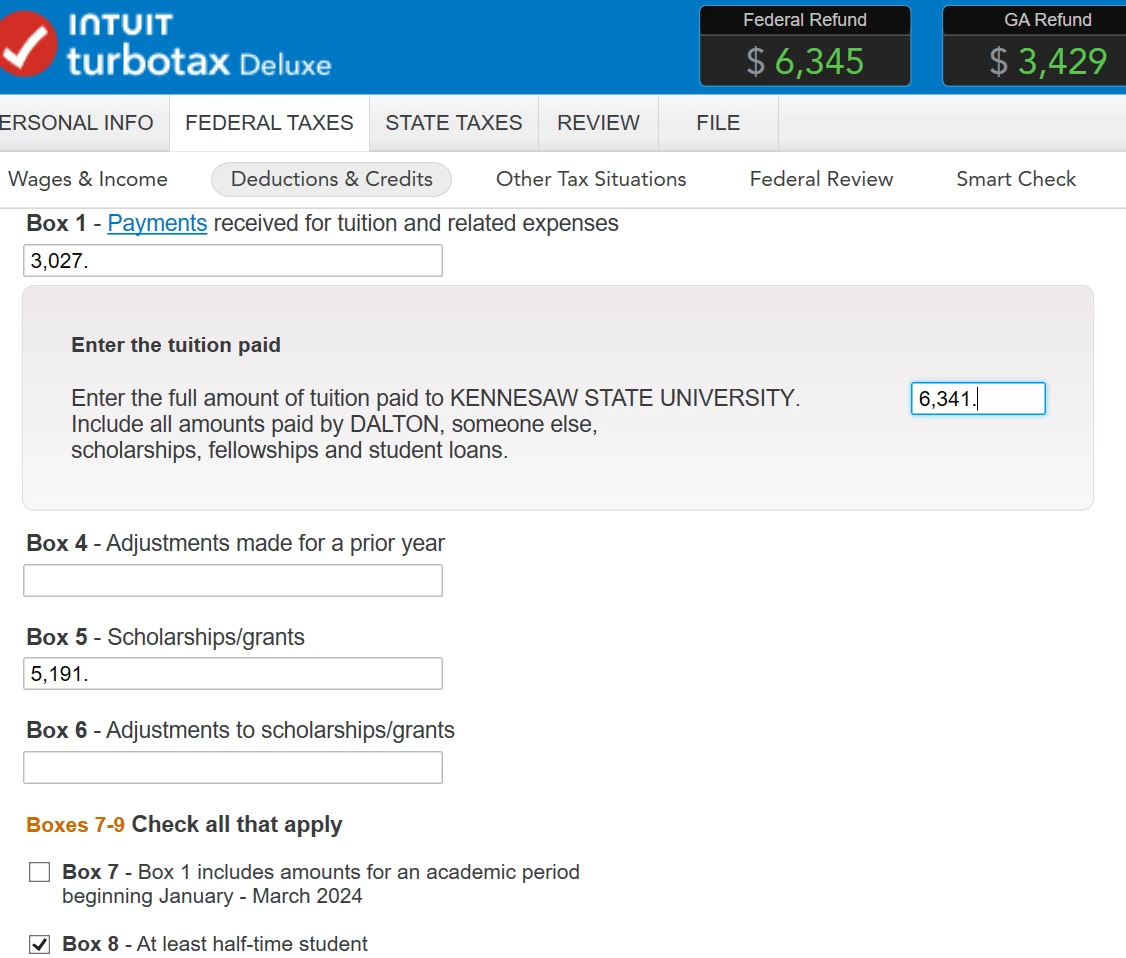Image resolution: width=1126 pixels, height=958 pixels.
Task: Click the 'Boxes 7-9' orange label
Action: pyautogui.click(x=75, y=824)
